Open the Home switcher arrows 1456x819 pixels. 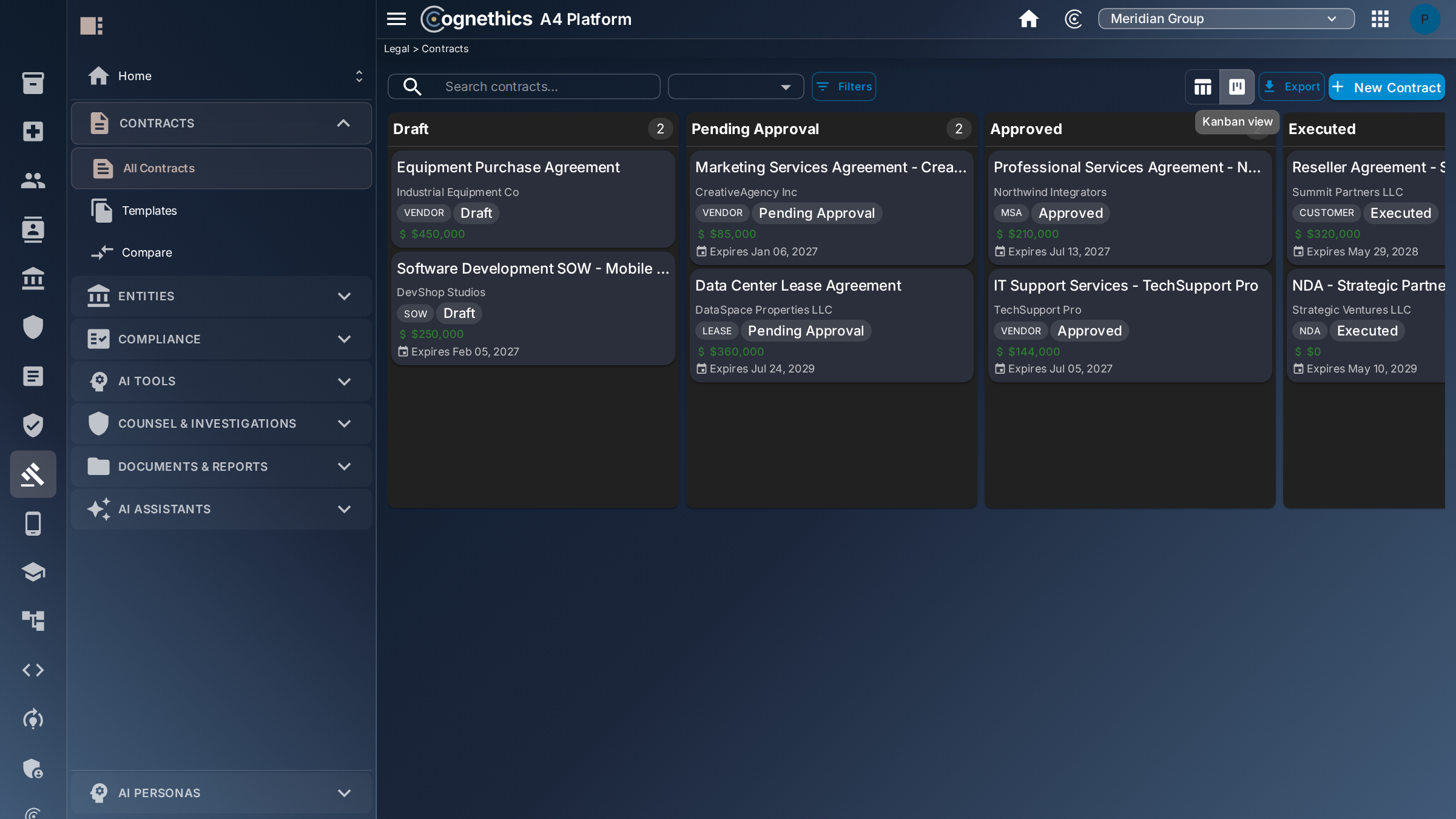[x=359, y=76]
